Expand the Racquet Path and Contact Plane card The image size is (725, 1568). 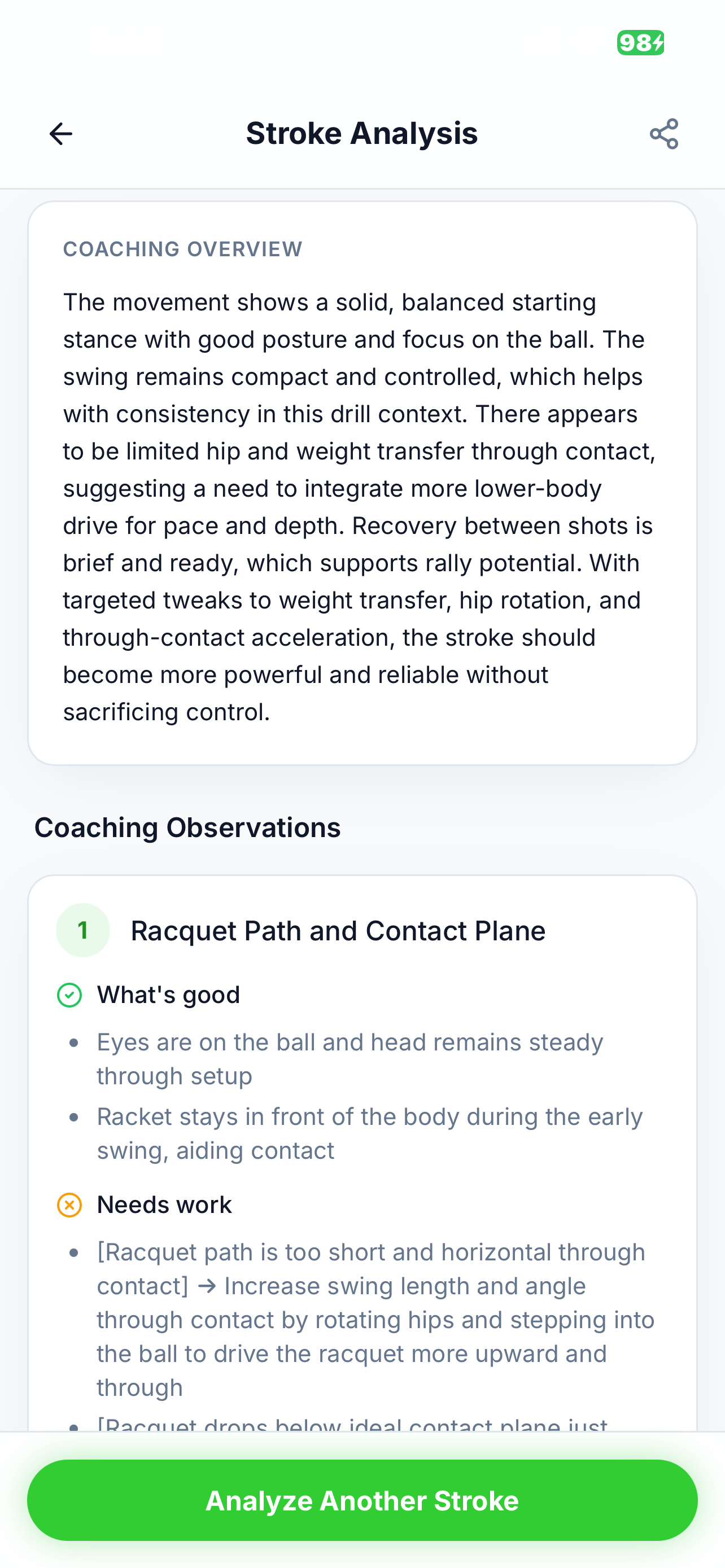tap(338, 930)
